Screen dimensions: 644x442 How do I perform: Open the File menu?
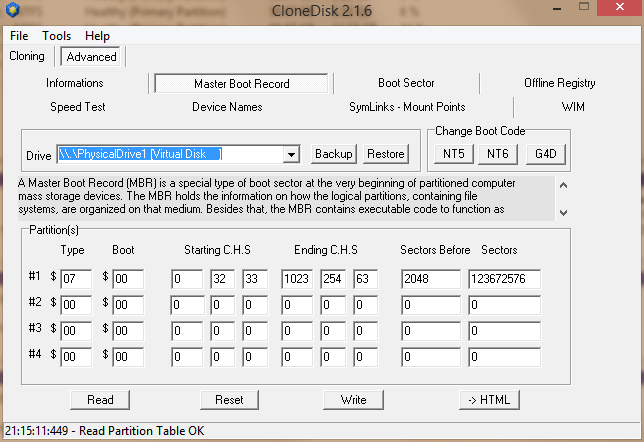pyautogui.click(x=19, y=36)
